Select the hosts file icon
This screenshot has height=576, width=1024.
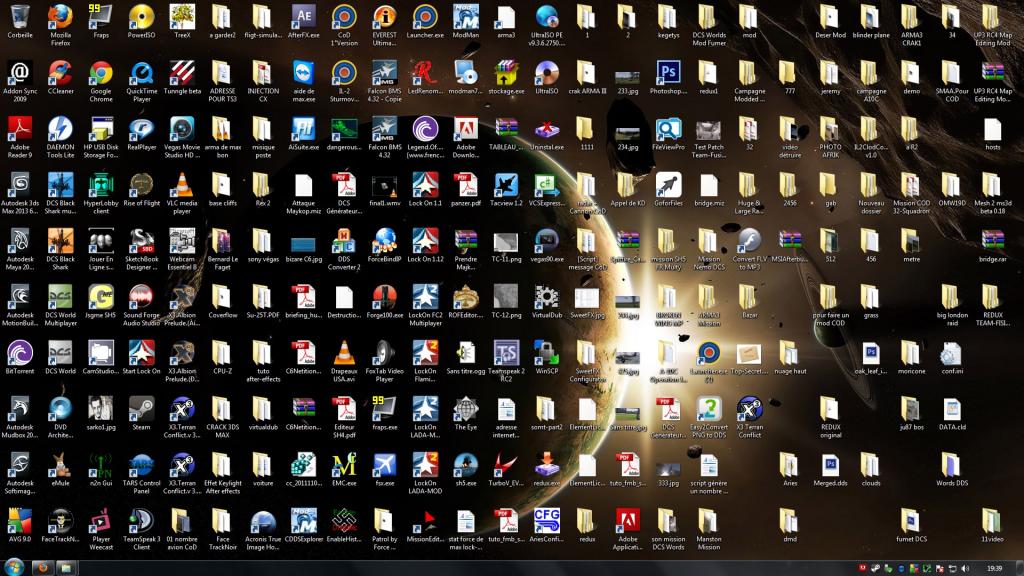[992, 128]
